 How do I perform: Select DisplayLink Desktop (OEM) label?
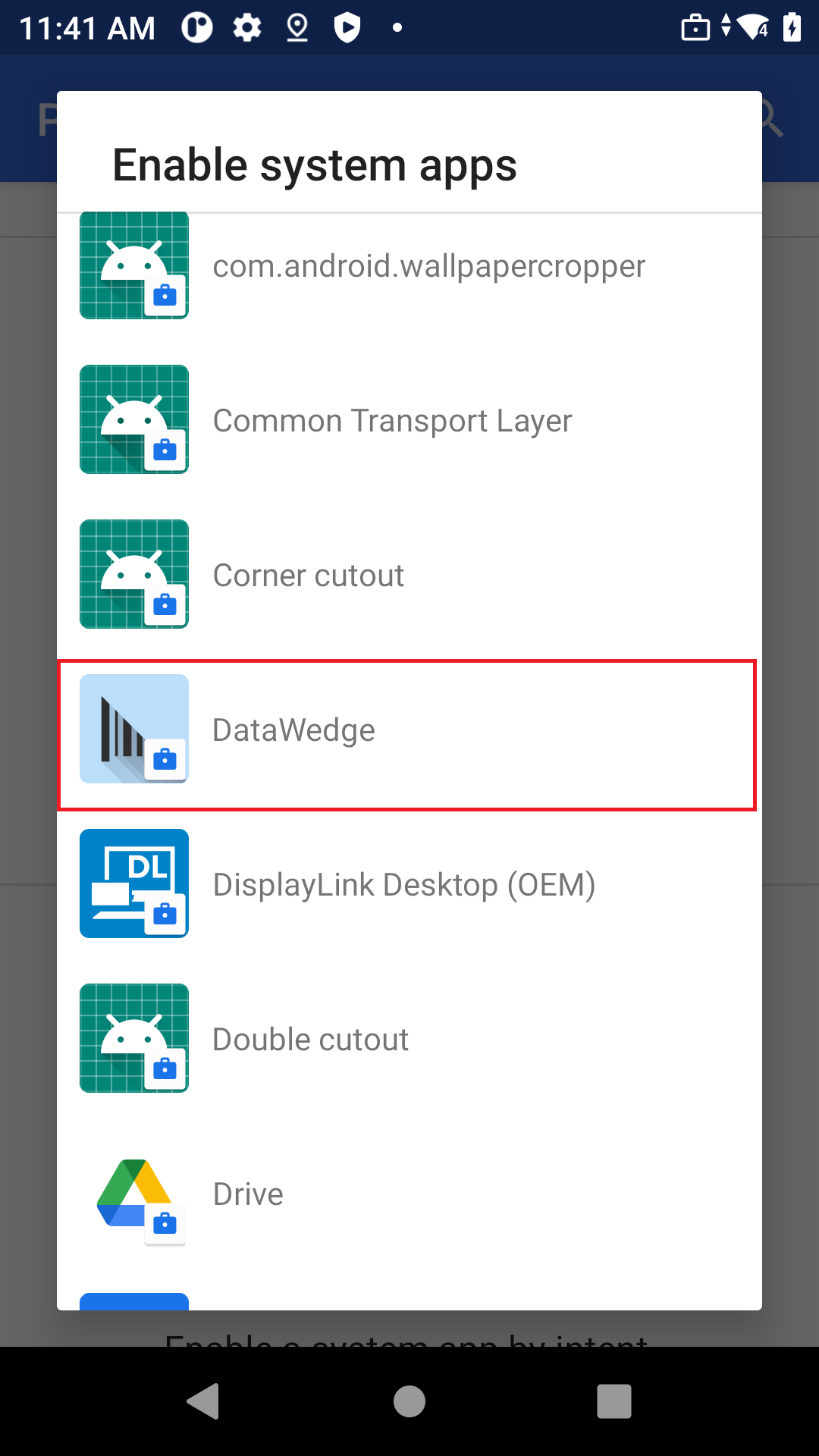(x=404, y=885)
